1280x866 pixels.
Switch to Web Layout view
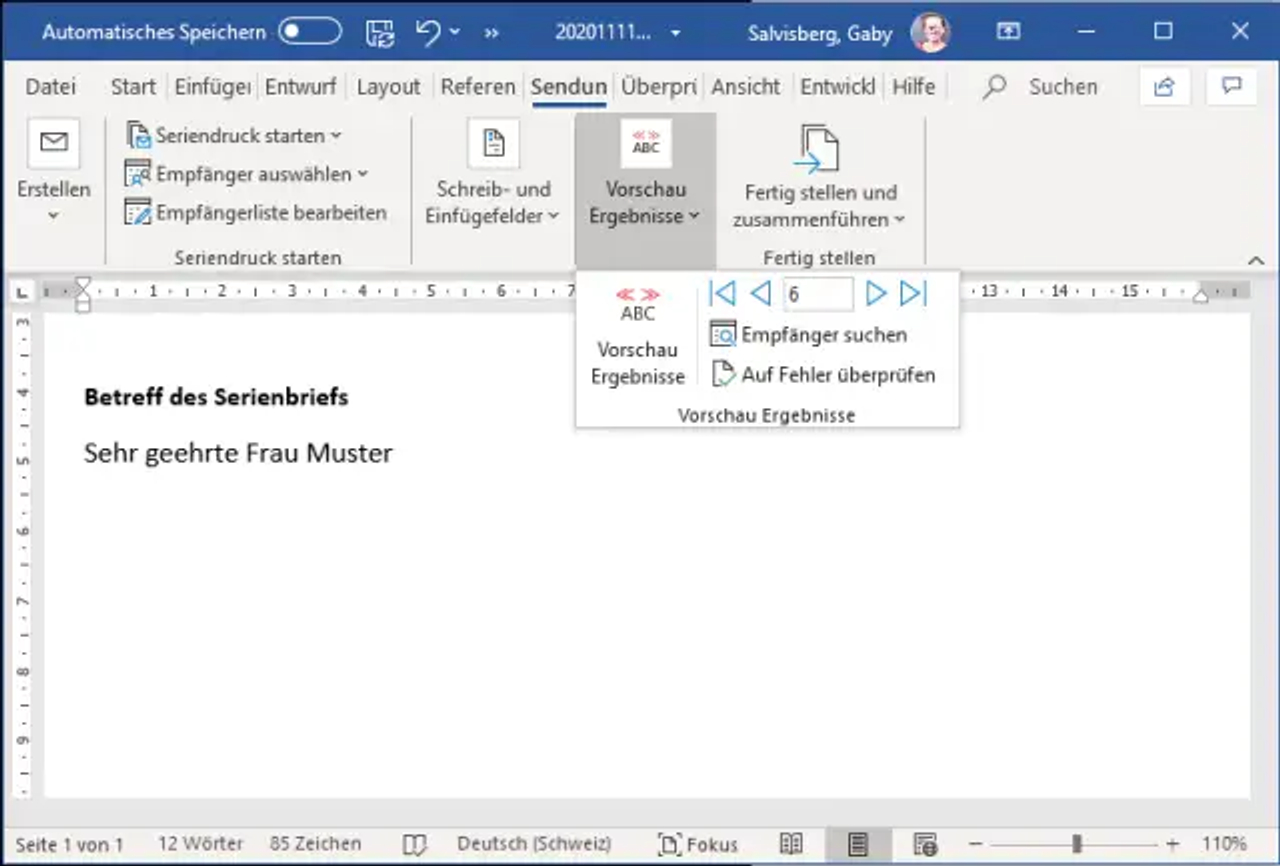click(925, 845)
